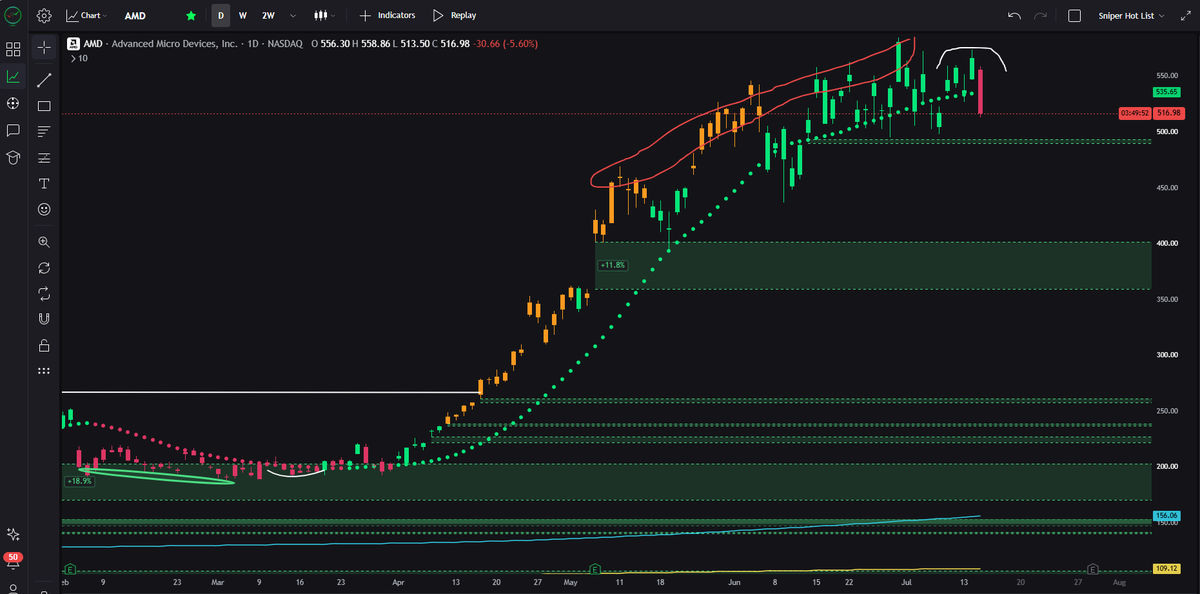This screenshot has height=594, width=1200.
Task: Click the +11.8% zone label
Action: 612,265
